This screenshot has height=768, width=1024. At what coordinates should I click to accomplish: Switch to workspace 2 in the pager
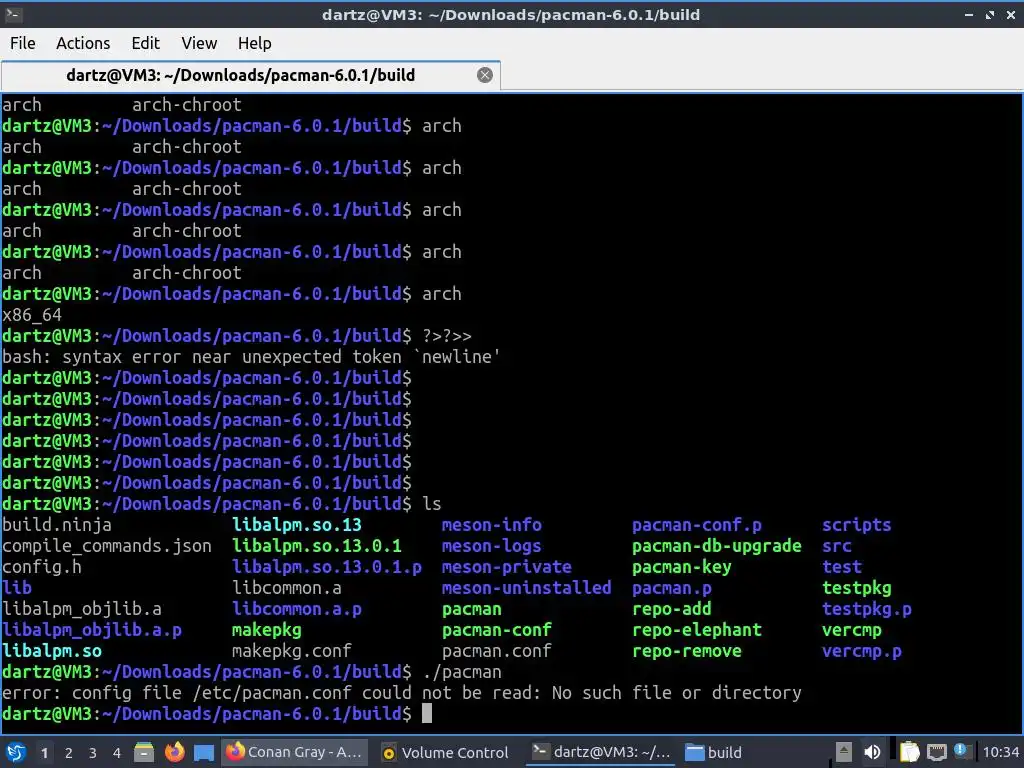(69, 753)
